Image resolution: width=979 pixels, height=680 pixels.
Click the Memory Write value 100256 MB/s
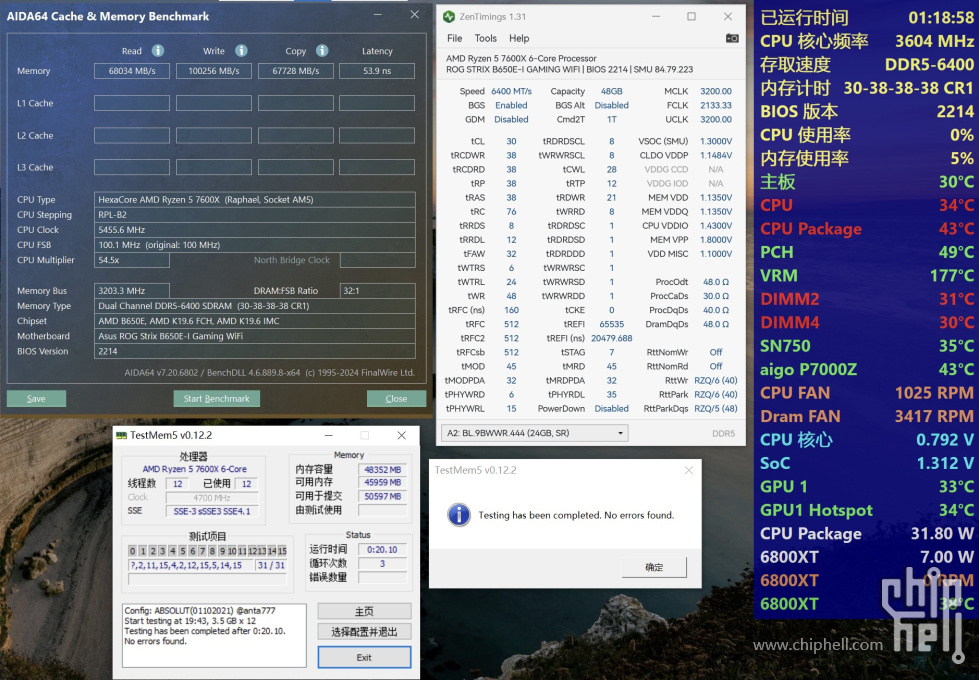tap(214, 71)
